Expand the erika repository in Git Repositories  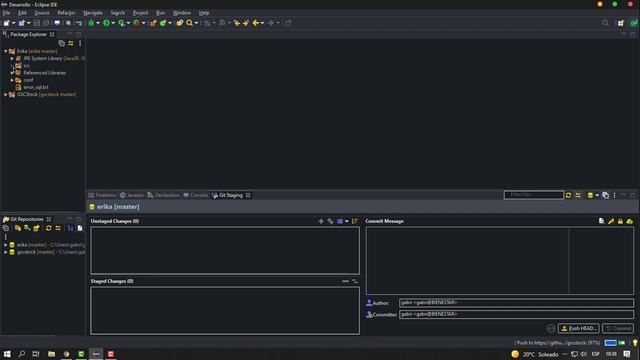tap(6, 245)
